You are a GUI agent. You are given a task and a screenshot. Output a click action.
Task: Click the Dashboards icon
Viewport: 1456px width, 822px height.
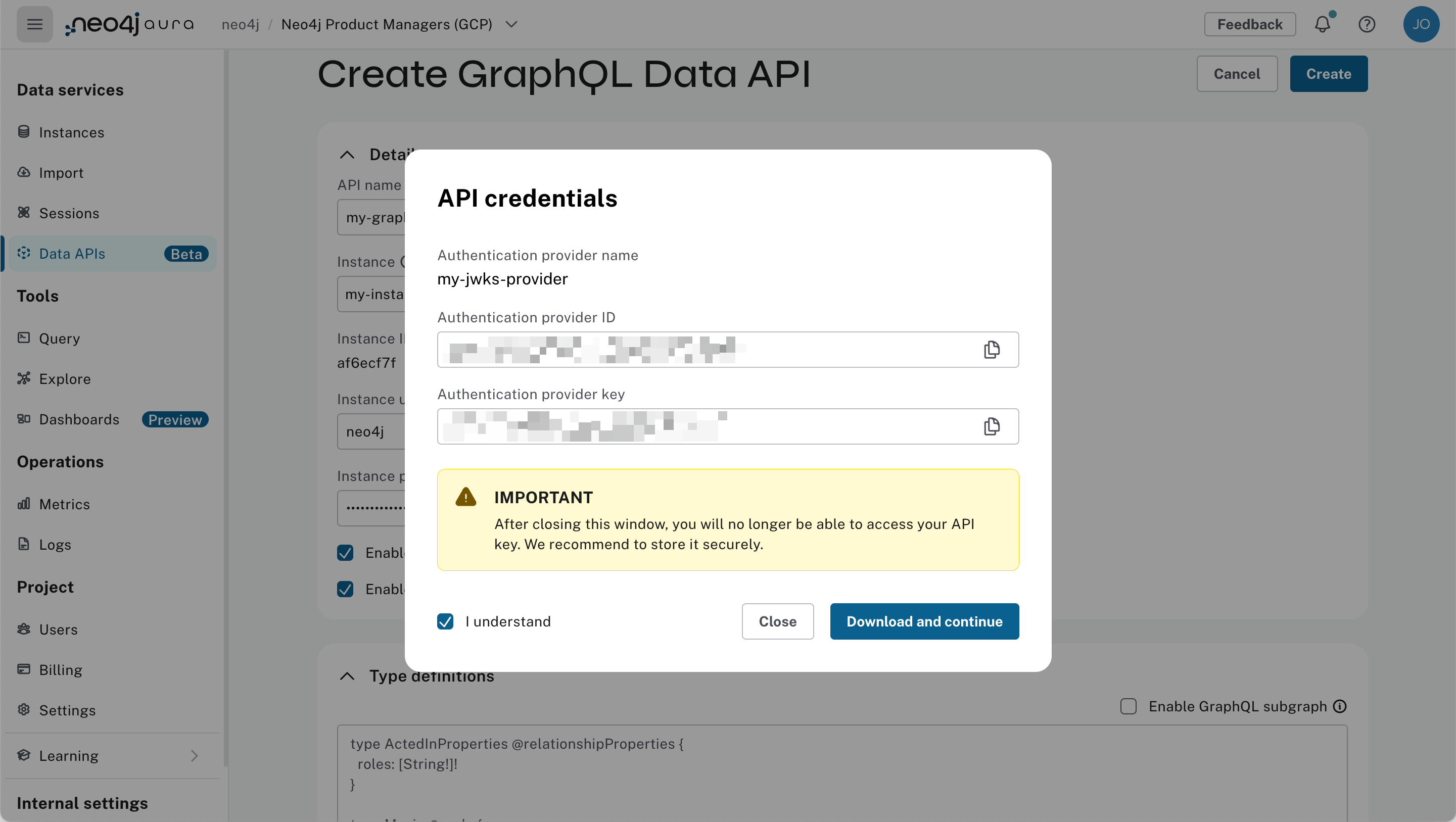pyautogui.click(x=24, y=419)
